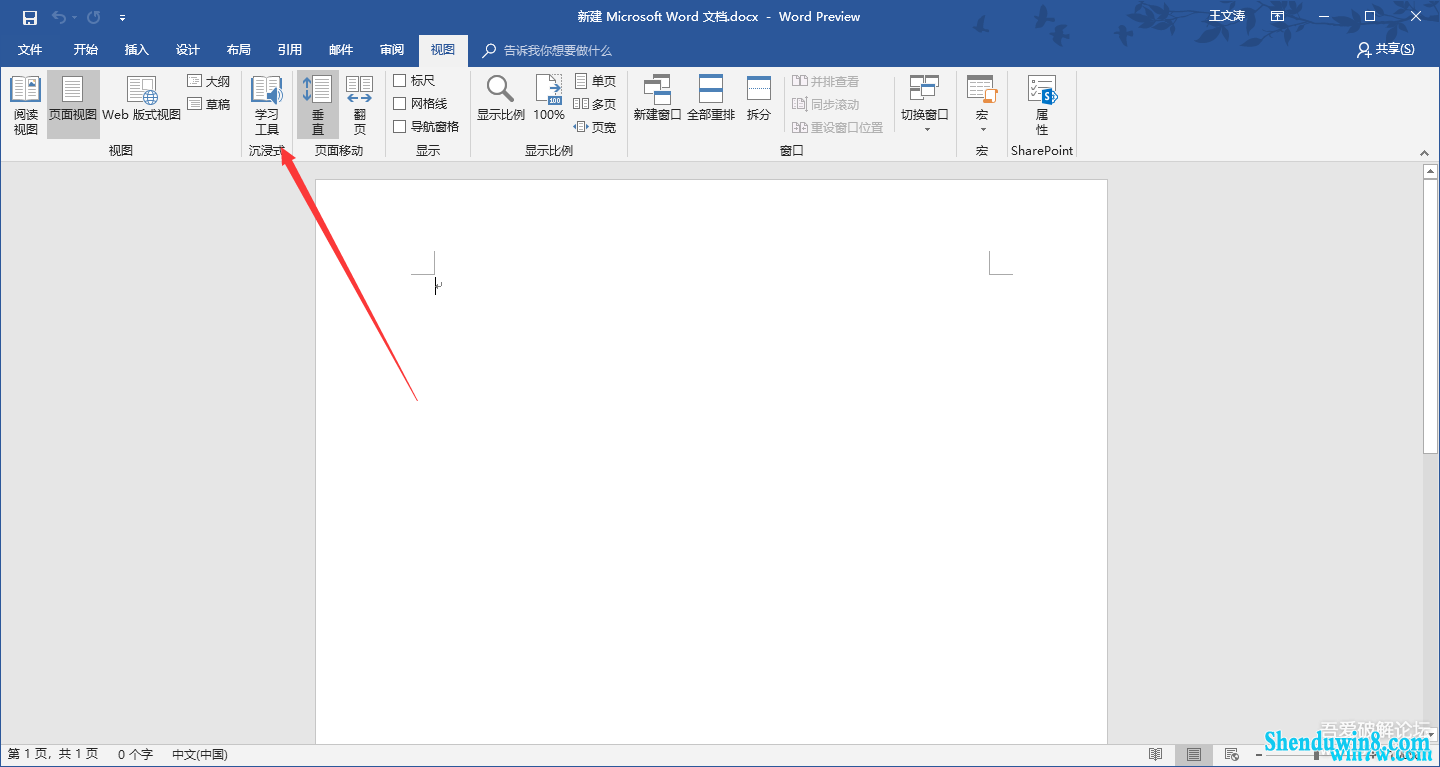This screenshot has height=767, width=1440.
Task: Select Print Layout icon in status bar
Action: coord(1194,755)
